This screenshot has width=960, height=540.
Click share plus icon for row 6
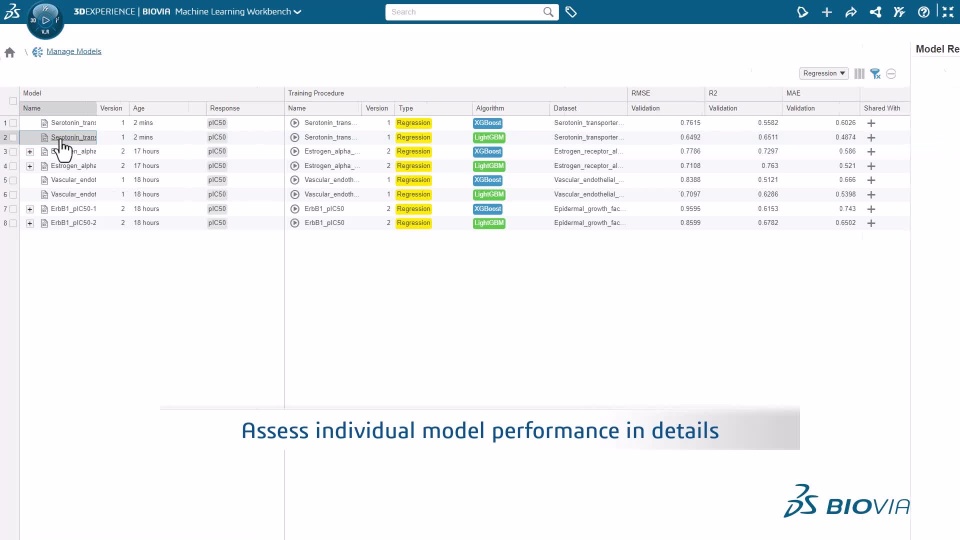(x=871, y=195)
